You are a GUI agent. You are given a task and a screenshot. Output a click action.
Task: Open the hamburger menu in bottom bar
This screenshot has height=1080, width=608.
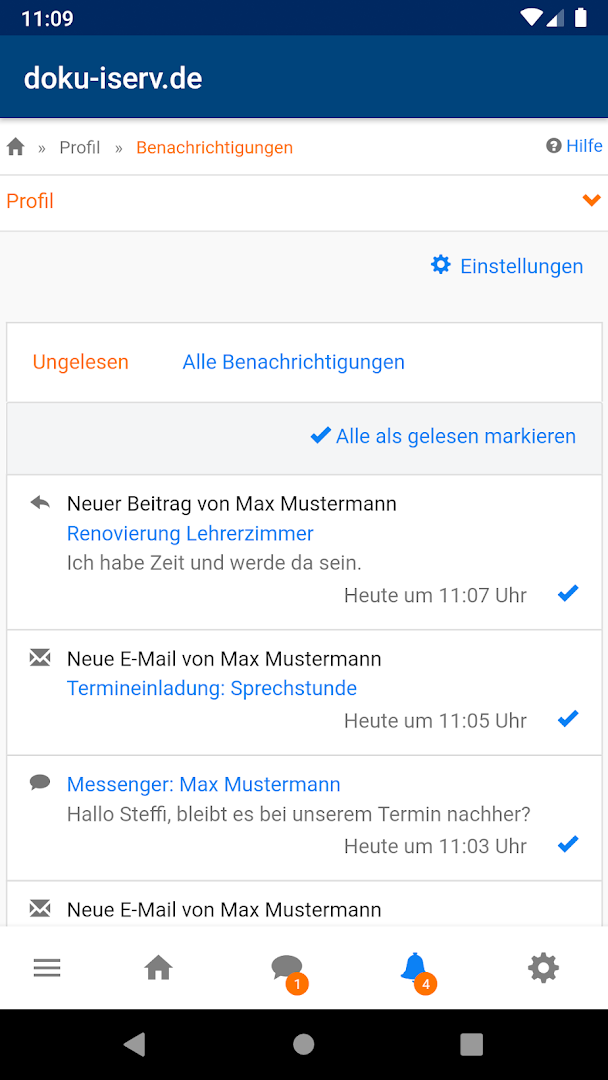coord(47,968)
